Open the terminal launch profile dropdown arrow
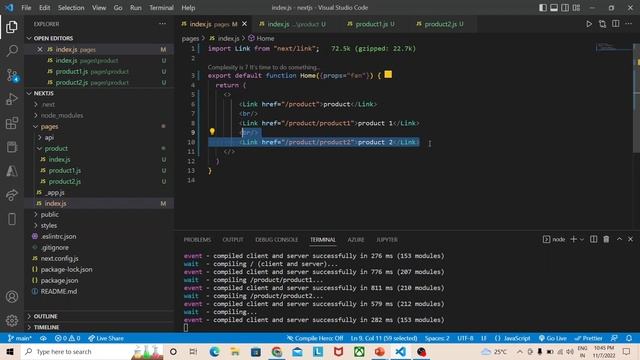 [x=582, y=239]
